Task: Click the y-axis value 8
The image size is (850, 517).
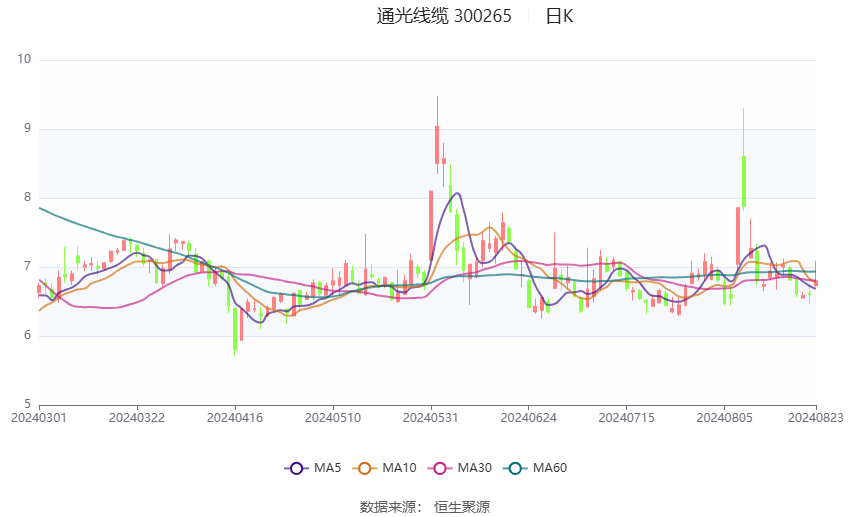Action: coord(28,197)
